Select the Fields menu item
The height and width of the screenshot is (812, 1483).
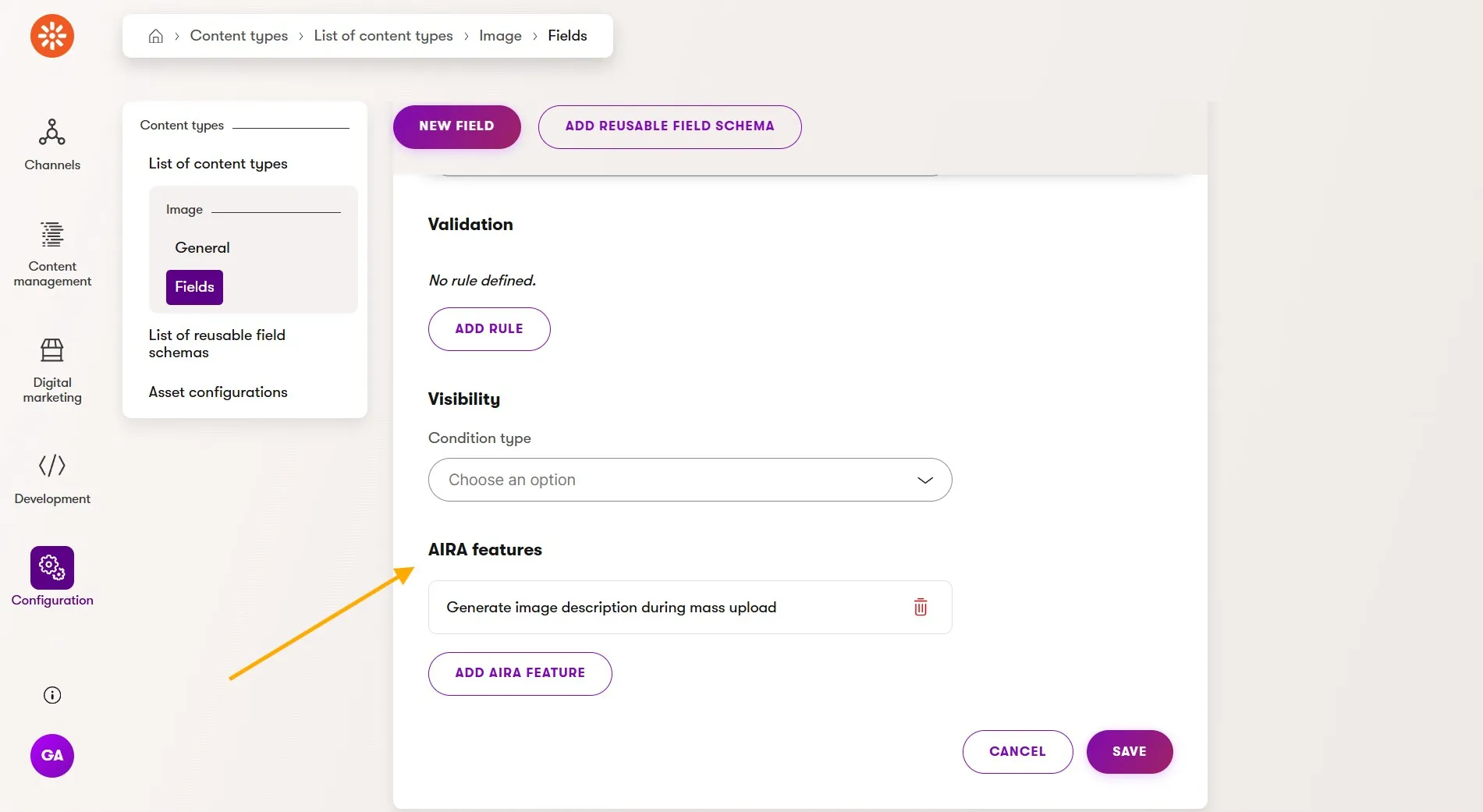pyautogui.click(x=194, y=287)
